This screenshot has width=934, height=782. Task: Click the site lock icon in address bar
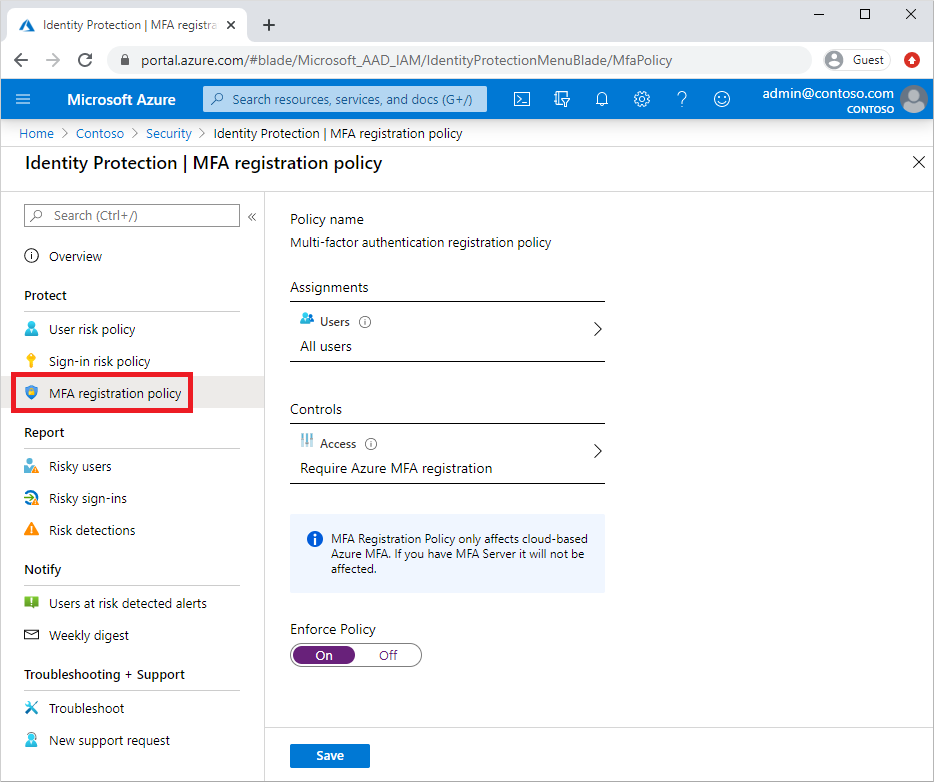click(x=124, y=60)
